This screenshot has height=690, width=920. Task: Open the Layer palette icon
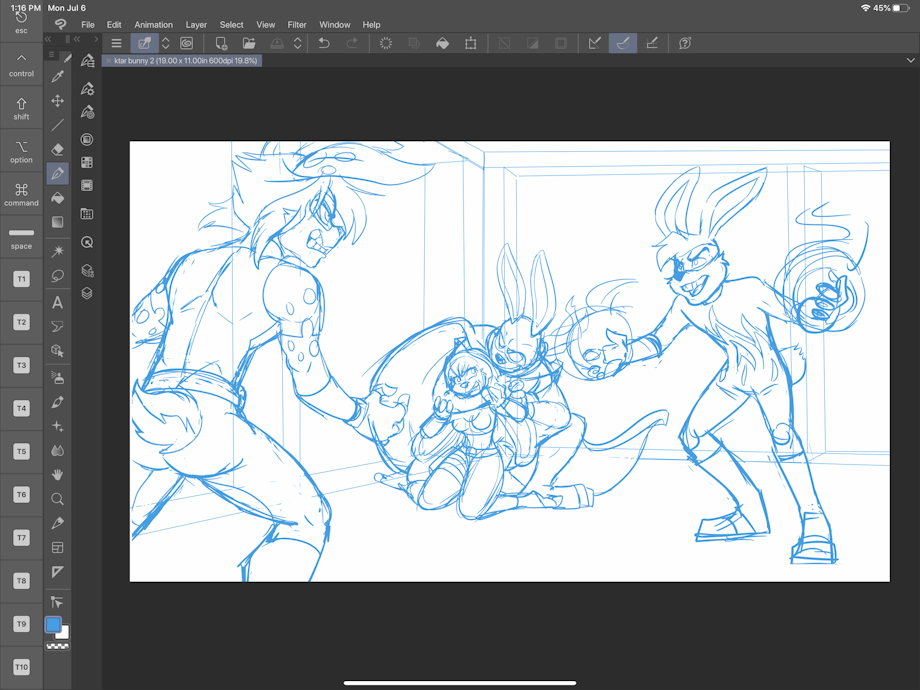click(x=87, y=293)
